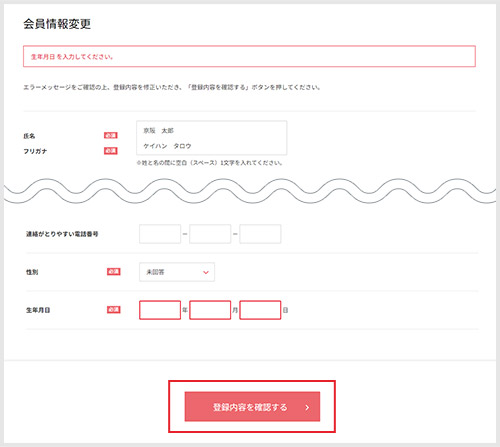
Task: Click the required badge beside 生年月日
Action: [x=114, y=310]
